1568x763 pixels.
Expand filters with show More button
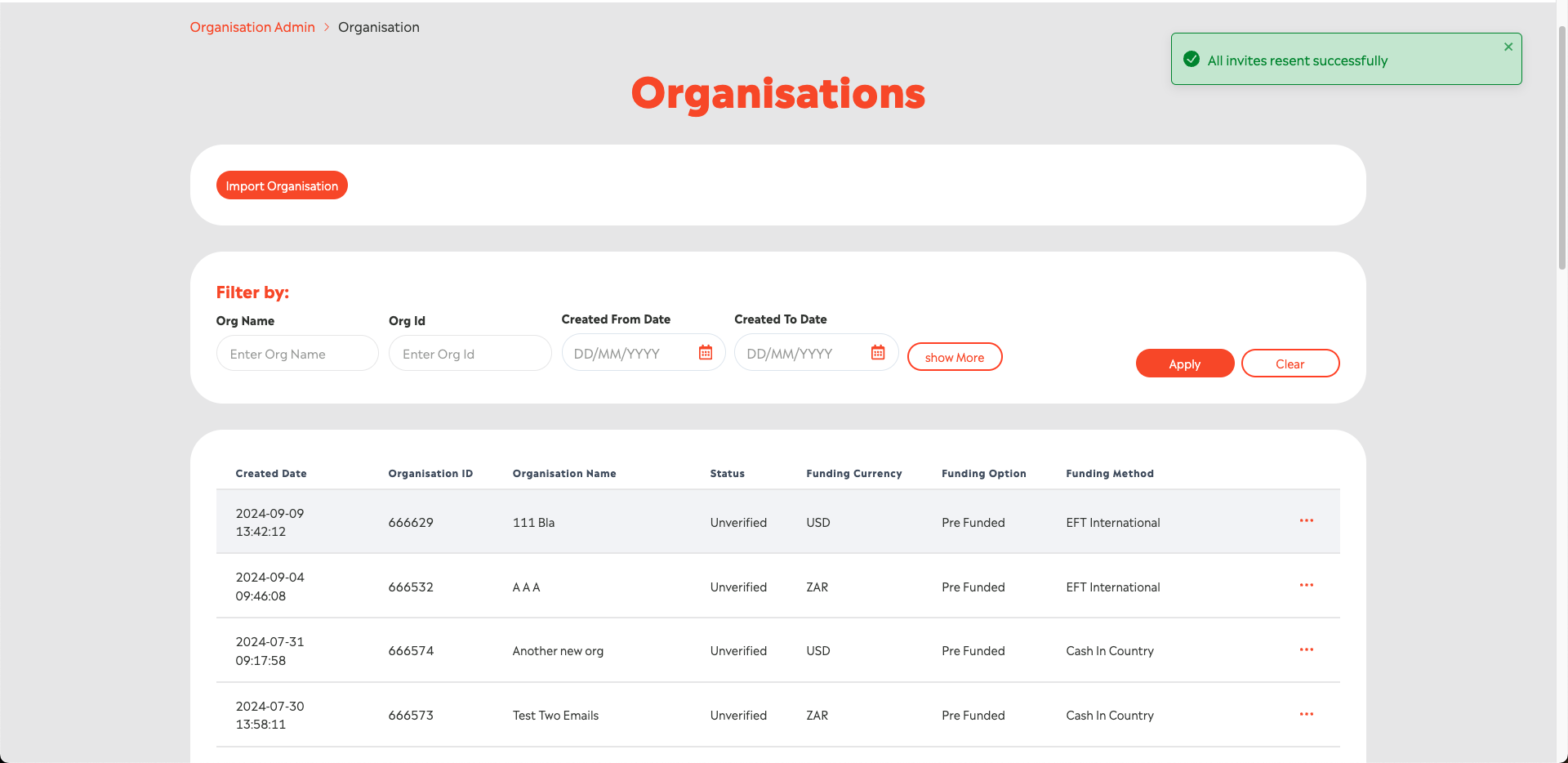pyautogui.click(x=954, y=357)
